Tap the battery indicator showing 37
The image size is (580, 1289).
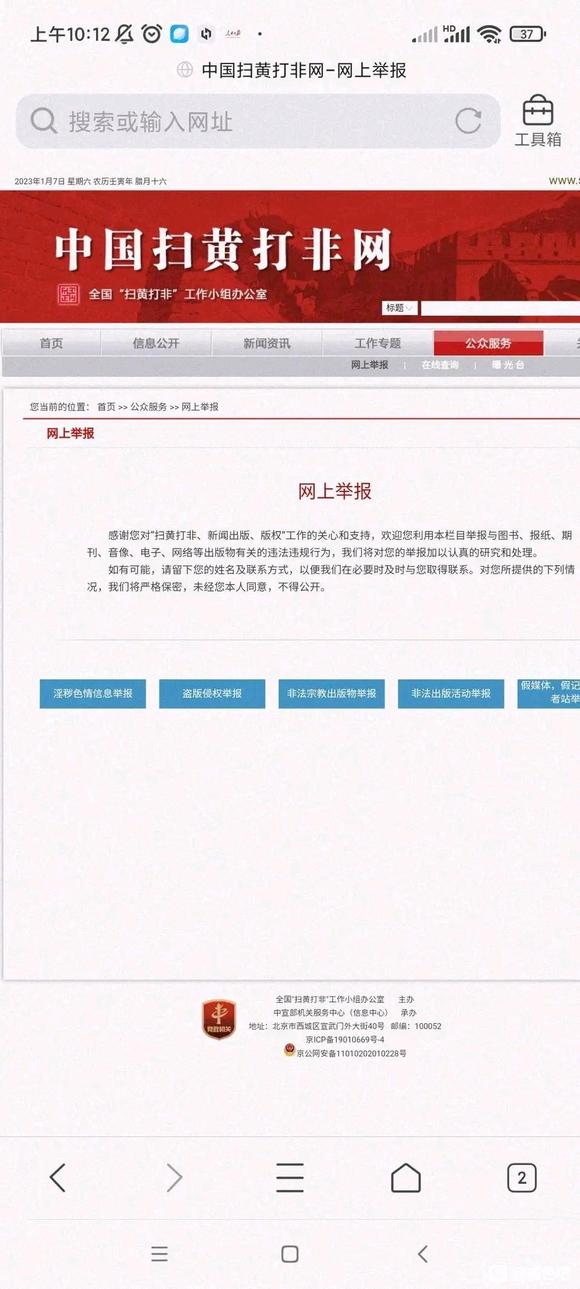pos(526,34)
